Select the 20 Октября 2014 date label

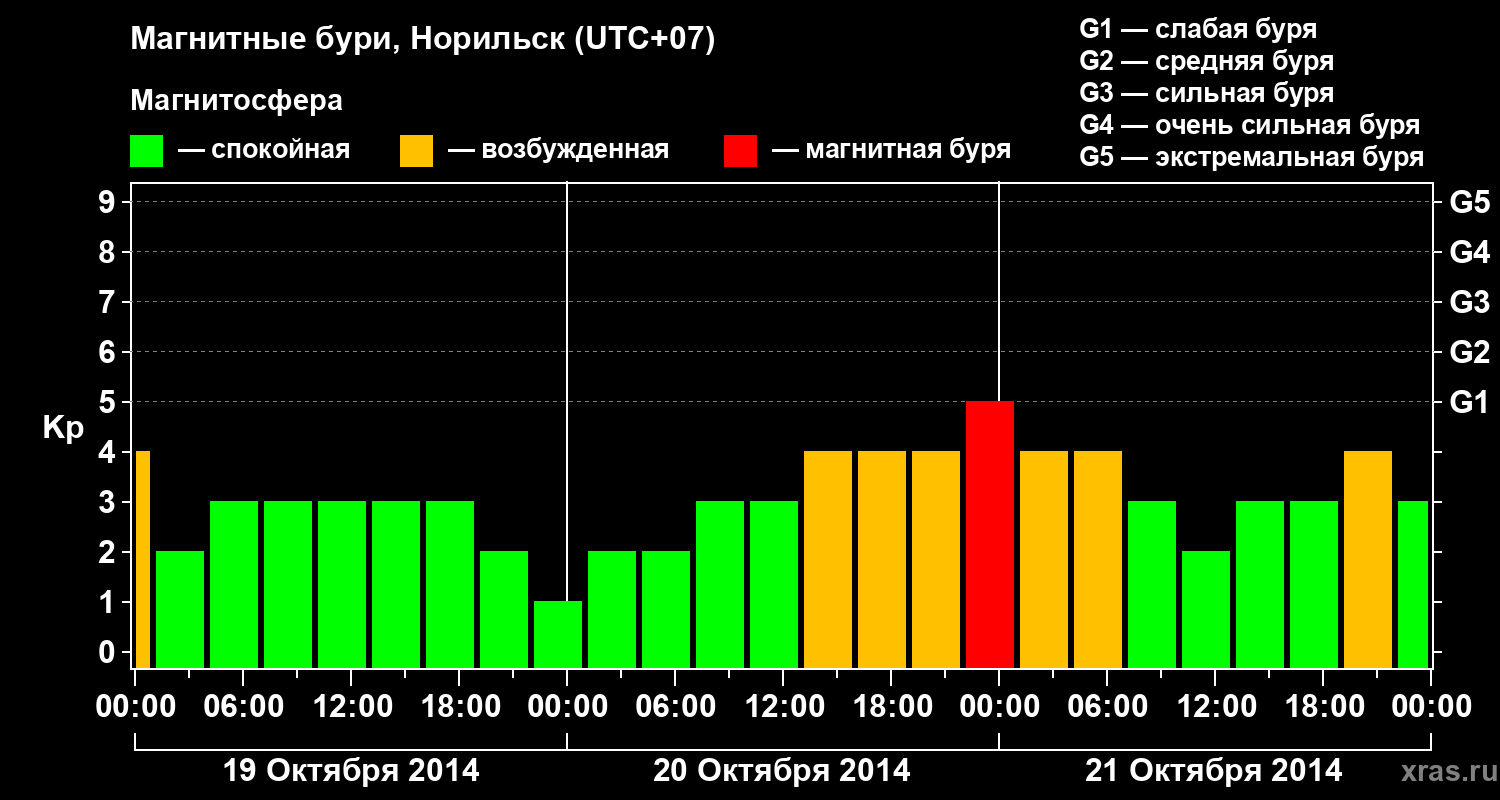(782, 771)
